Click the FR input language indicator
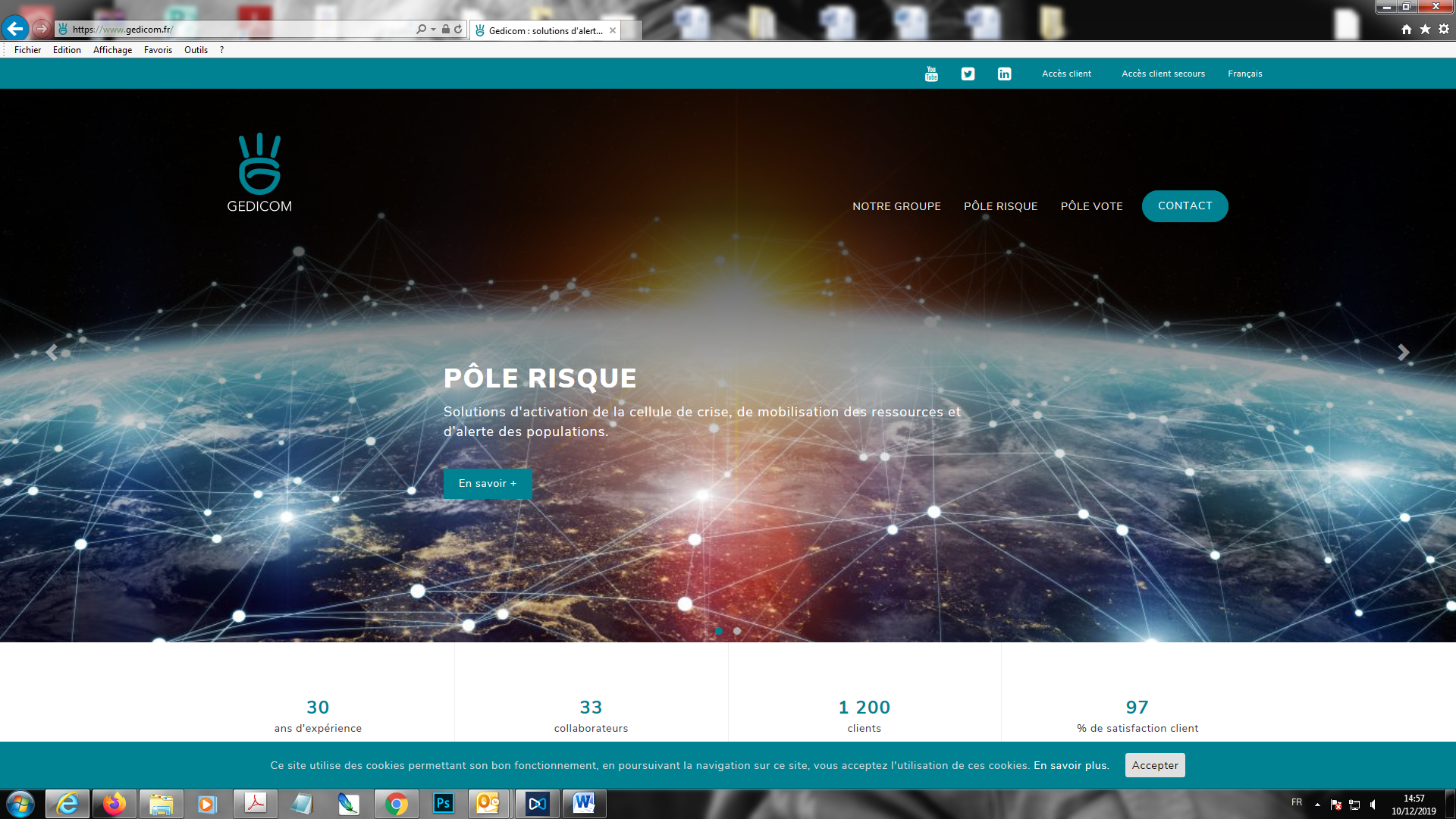 (x=1297, y=802)
